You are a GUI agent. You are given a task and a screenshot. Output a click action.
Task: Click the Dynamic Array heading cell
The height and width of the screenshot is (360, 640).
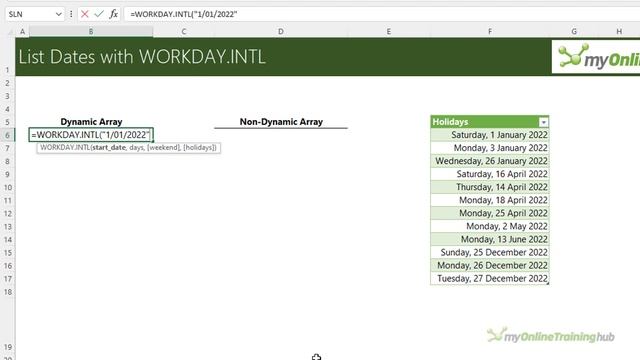[x=91, y=122]
